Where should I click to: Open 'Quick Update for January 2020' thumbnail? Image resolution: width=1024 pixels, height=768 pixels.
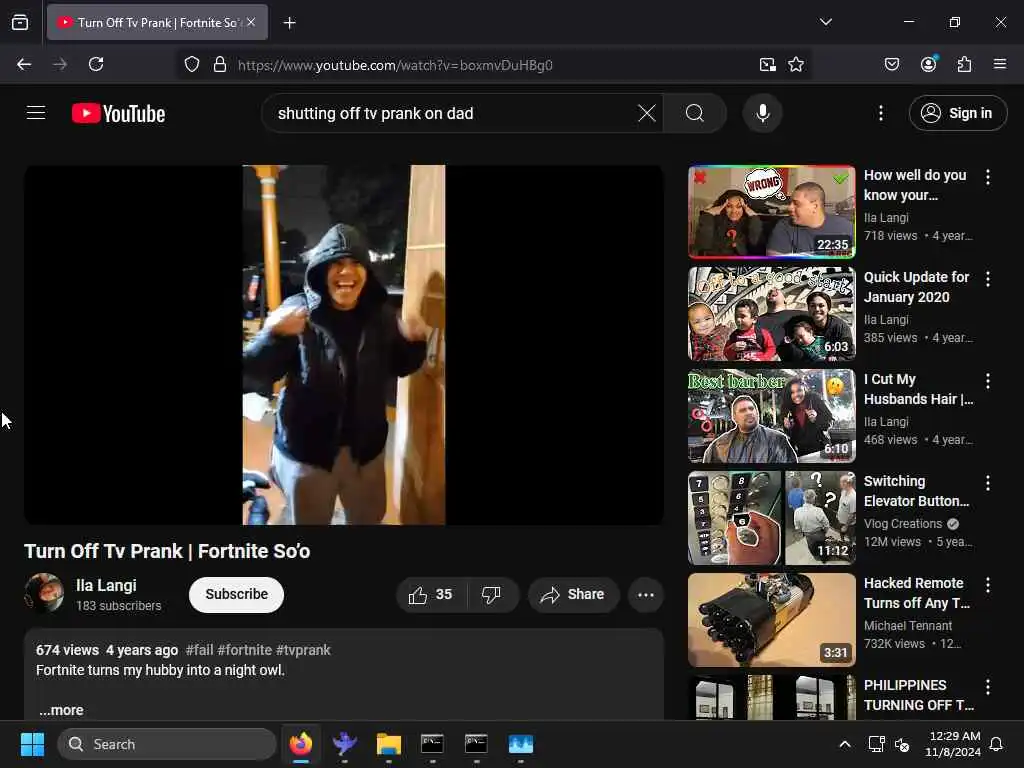(x=771, y=313)
